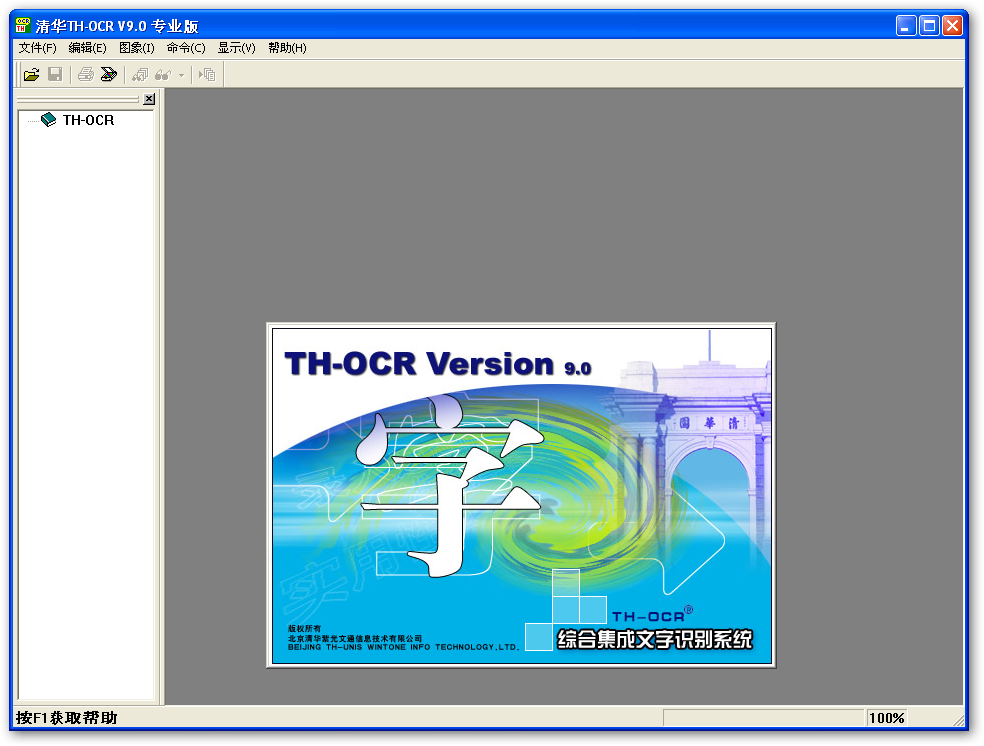Open the 显示(V) menu
This screenshot has width=984, height=746.
click(237, 48)
